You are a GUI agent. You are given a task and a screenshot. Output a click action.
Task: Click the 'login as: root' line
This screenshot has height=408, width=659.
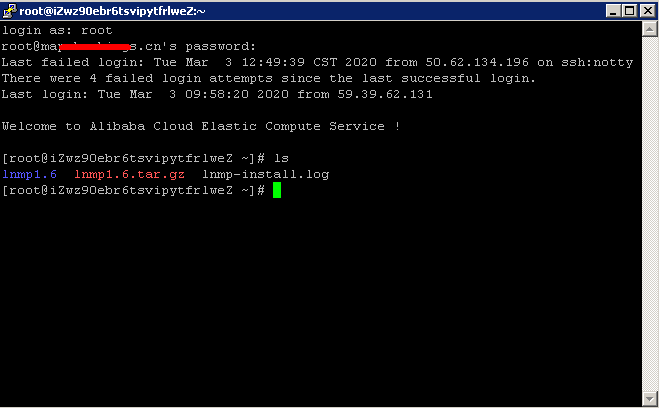pyautogui.click(x=57, y=30)
